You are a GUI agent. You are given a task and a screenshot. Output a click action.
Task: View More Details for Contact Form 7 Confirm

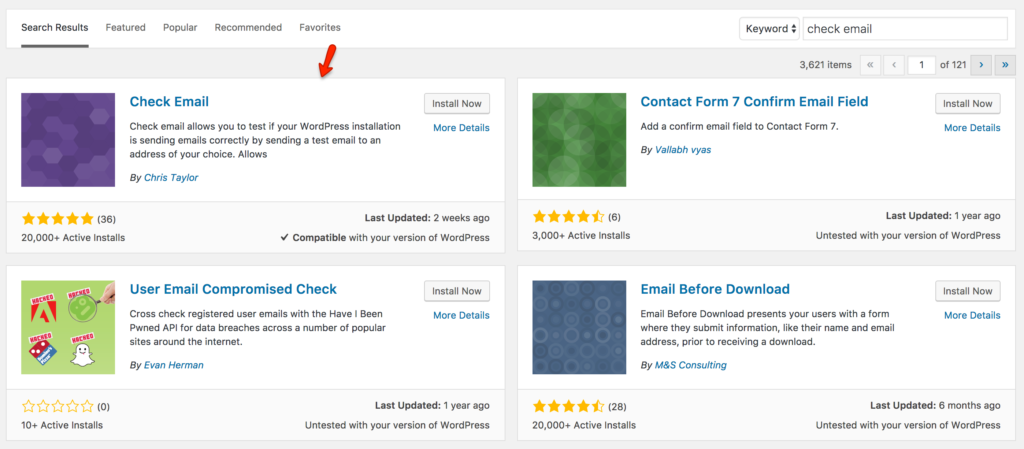pos(972,128)
